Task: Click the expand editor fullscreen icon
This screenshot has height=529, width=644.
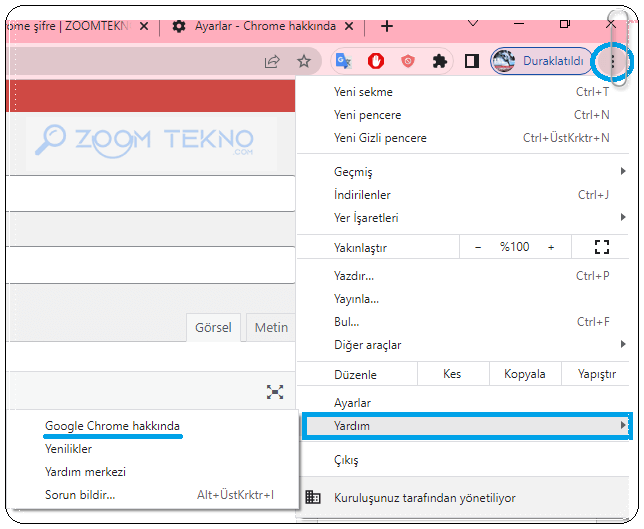Action: coord(275,392)
